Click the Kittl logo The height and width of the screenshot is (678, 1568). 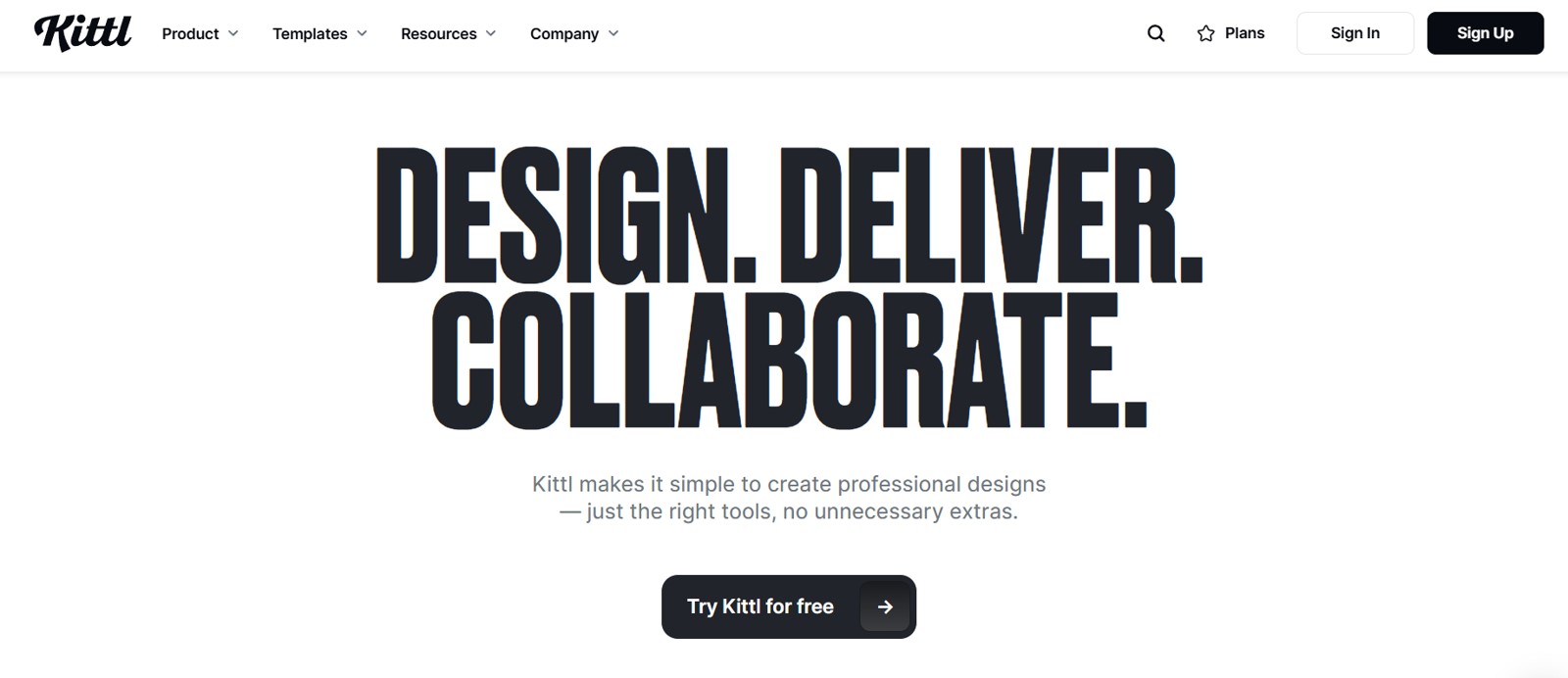coord(82,32)
